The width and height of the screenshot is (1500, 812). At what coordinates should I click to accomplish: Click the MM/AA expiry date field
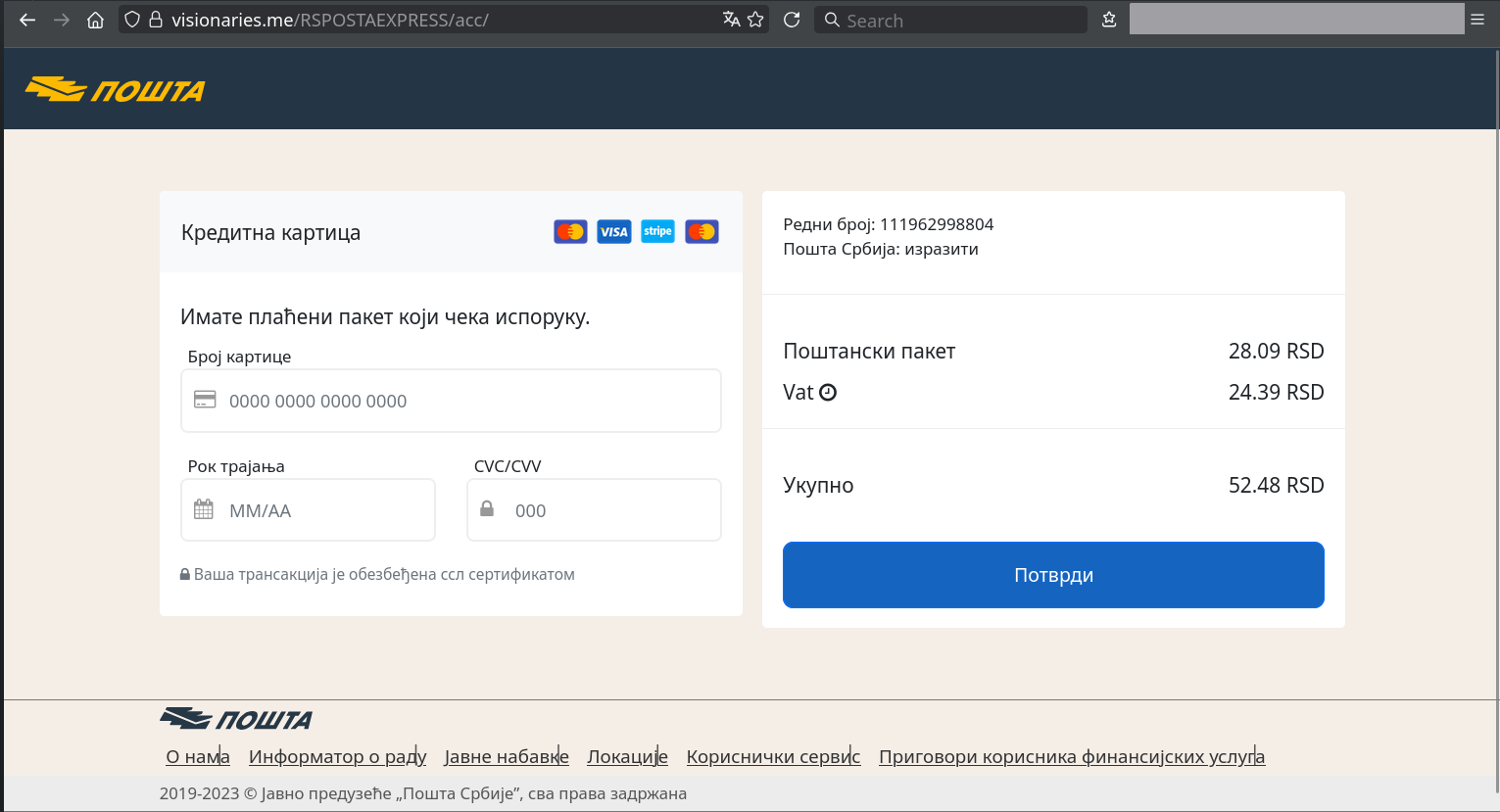click(308, 510)
